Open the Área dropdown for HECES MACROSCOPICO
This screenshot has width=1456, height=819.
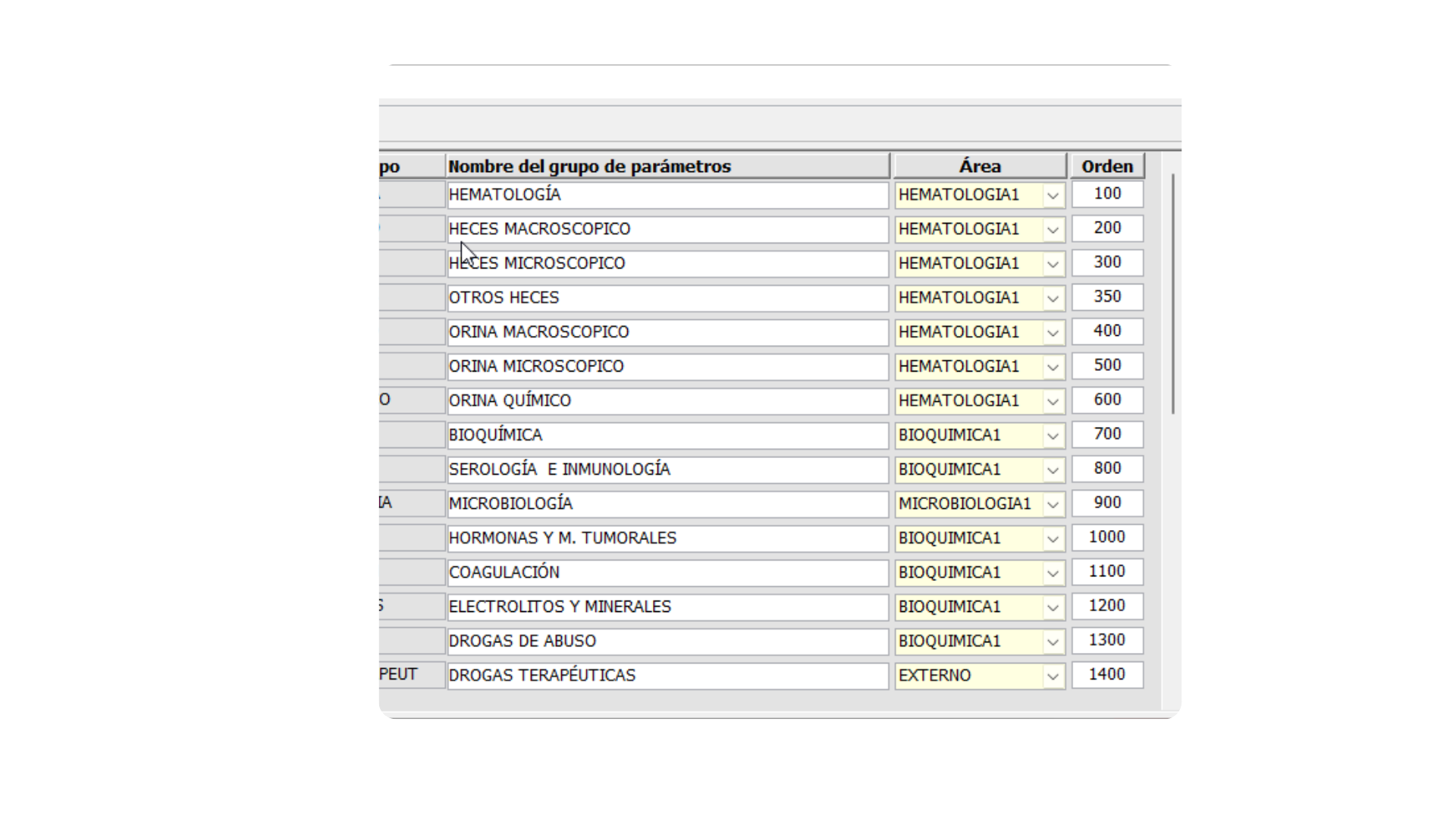point(1053,229)
